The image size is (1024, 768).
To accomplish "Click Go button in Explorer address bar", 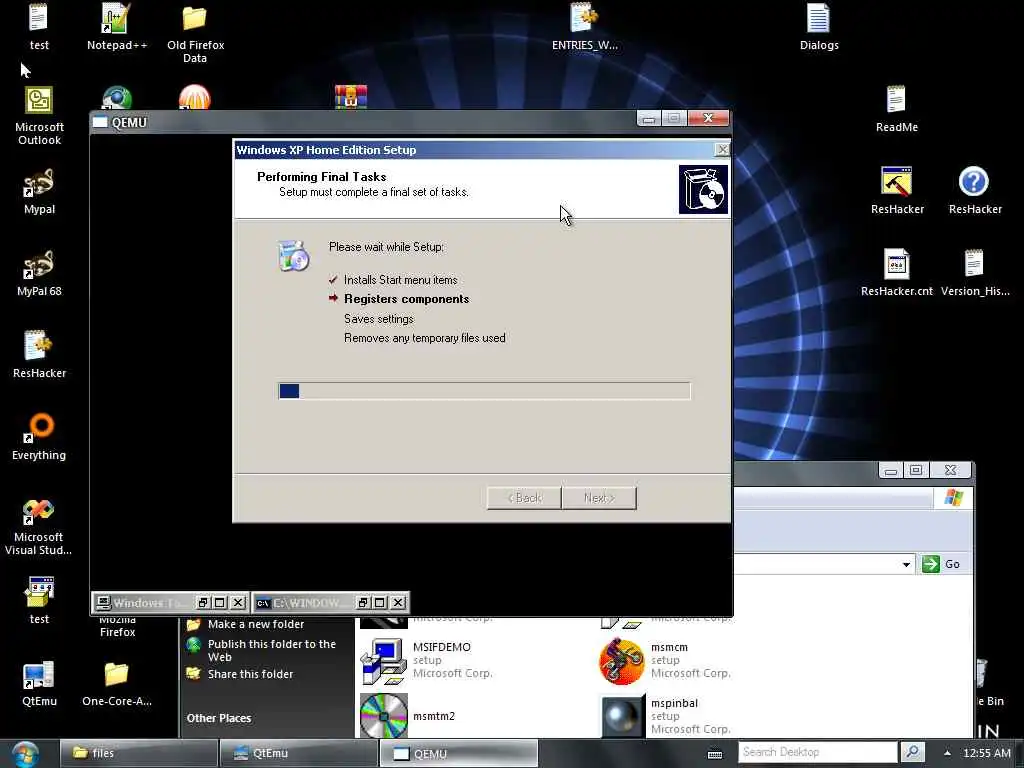I will 941,564.
